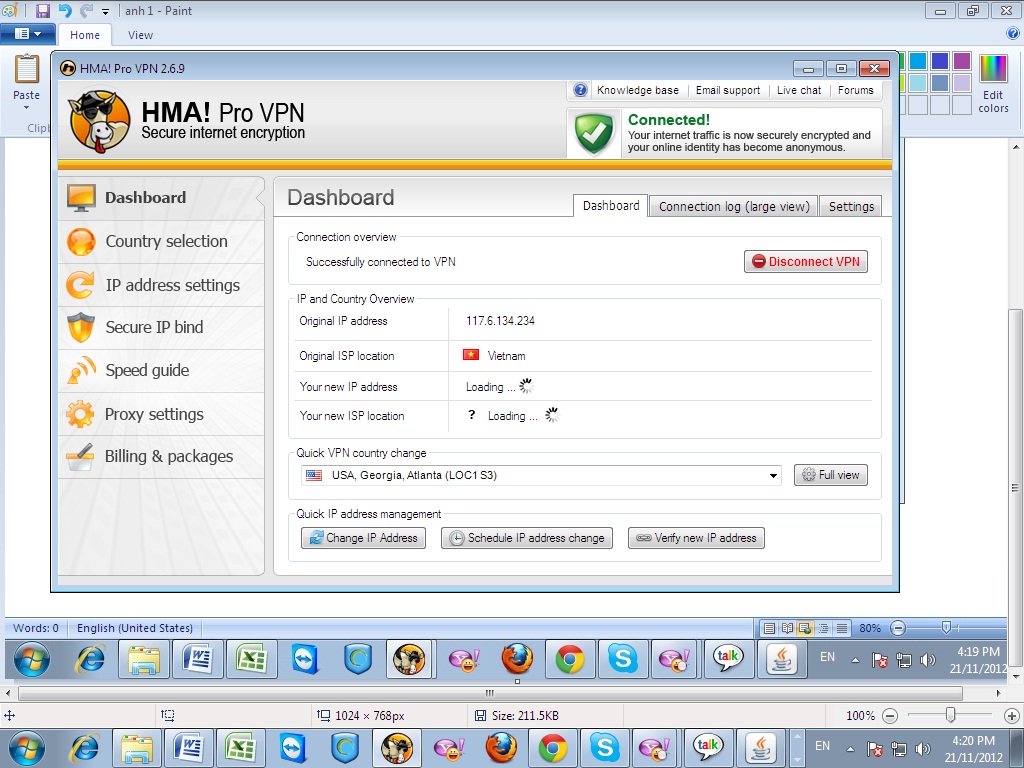The width and height of the screenshot is (1024, 768).
Task: Select the Settings tab in the HMA panel
Action: (851, 206)
